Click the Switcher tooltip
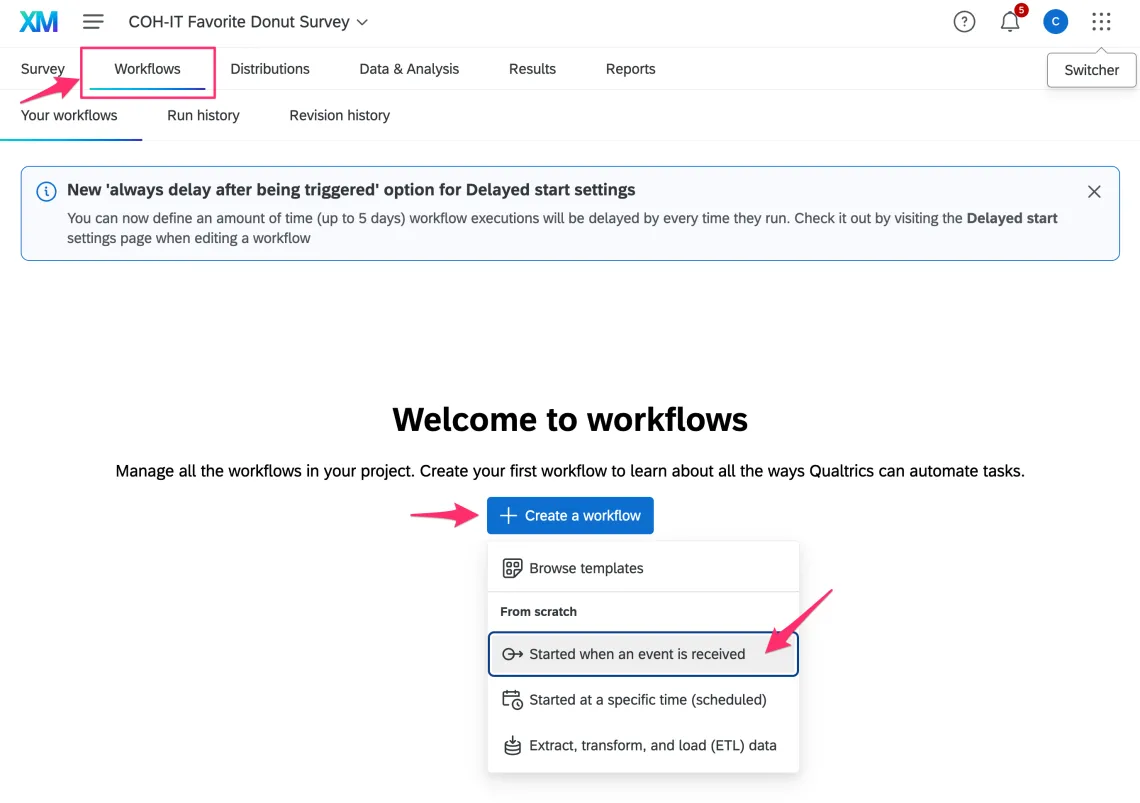The image size is (1140, 803). 1091,71
